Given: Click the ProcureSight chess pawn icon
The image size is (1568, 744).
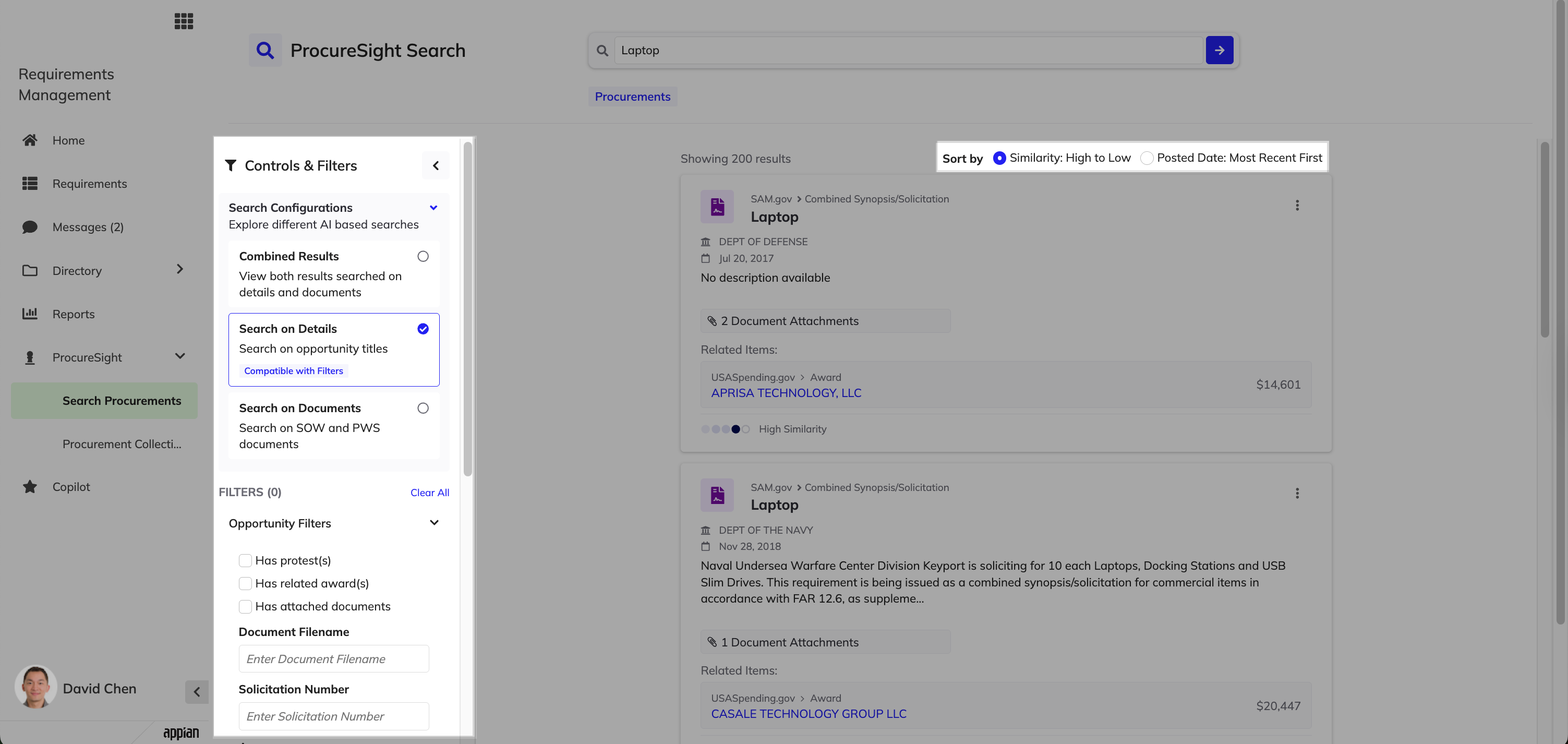Looking at the screenshot, I should [30, 357].
